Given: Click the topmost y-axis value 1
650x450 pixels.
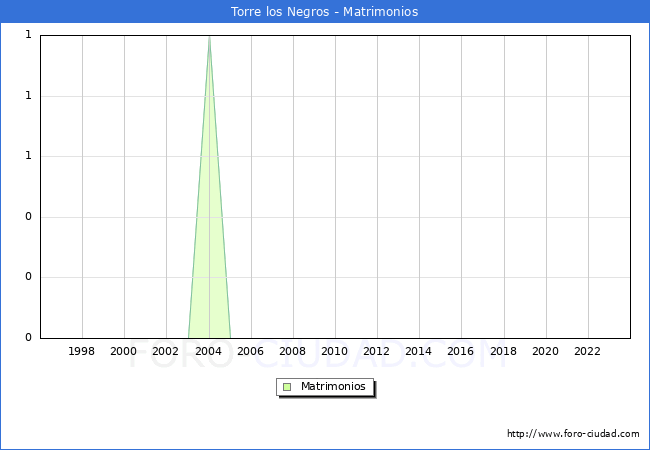Looking at the screenshot, I should tap(28, 36).
